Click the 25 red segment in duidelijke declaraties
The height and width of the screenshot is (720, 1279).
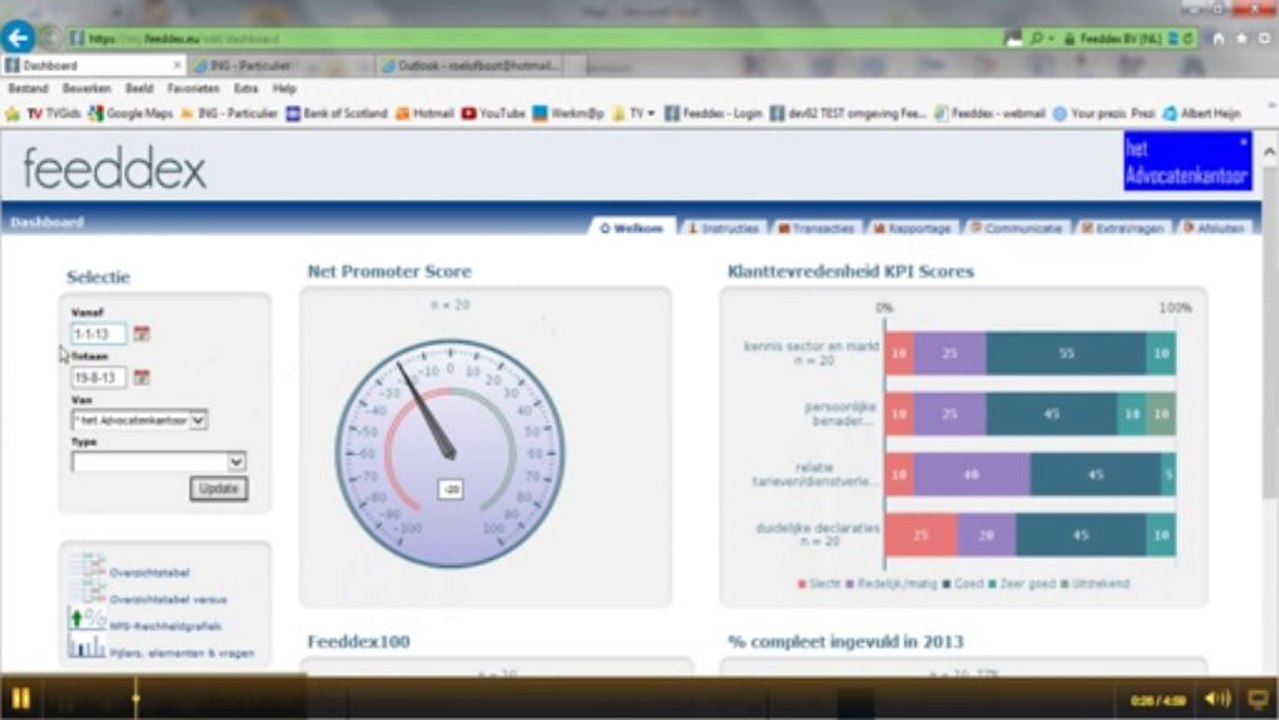921,535
